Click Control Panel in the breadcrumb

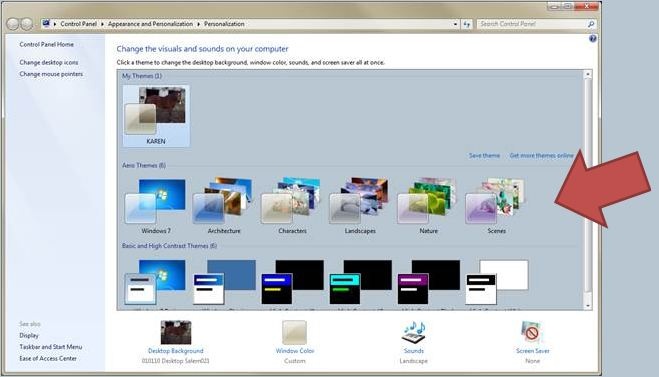tap(79, 24)
